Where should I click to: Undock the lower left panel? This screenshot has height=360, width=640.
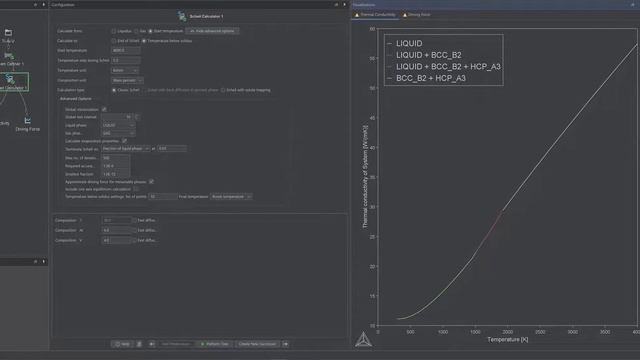pos(36,261)
